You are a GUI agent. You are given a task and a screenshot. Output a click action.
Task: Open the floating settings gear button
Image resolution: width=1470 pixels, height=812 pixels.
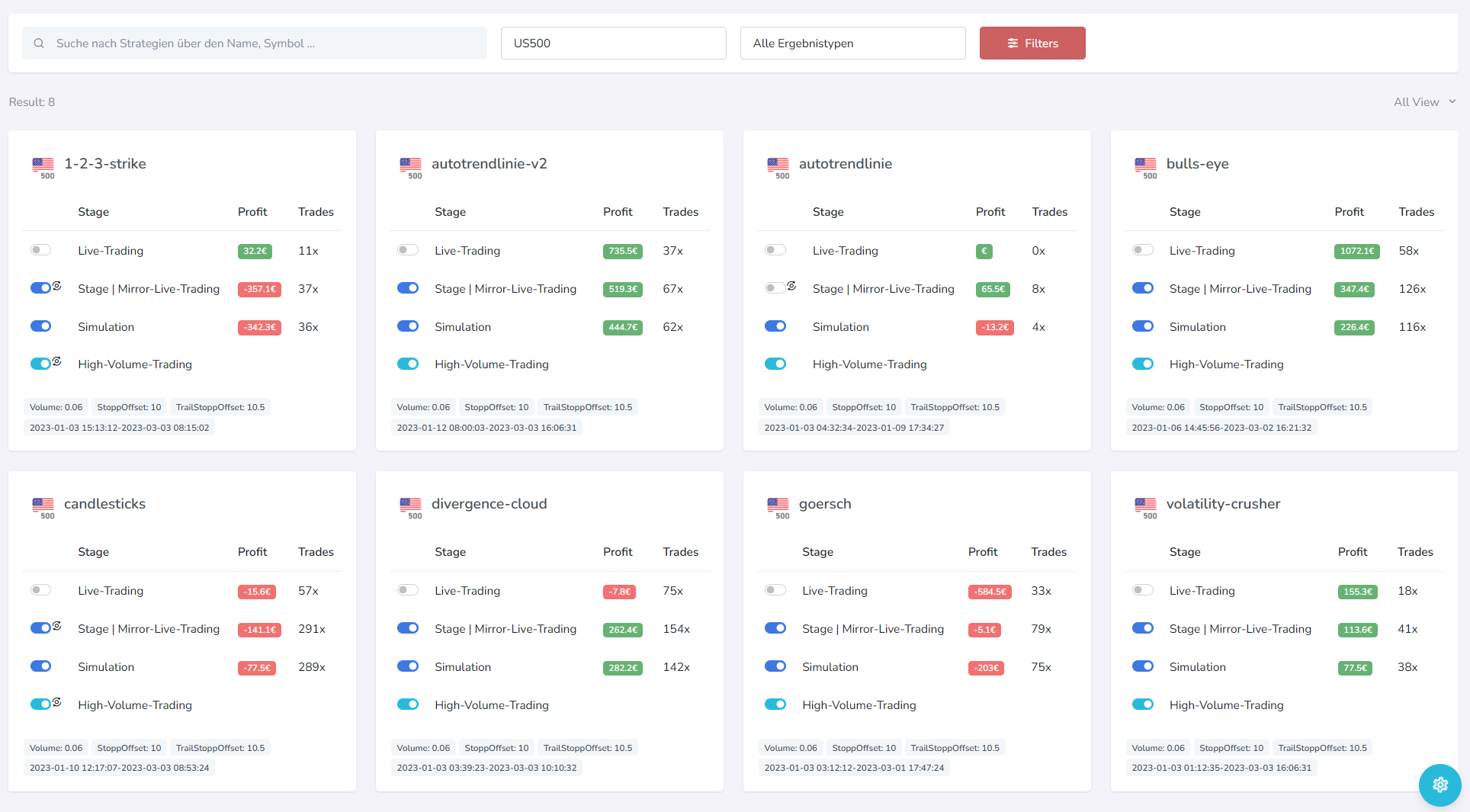[x=1440, y=785]
